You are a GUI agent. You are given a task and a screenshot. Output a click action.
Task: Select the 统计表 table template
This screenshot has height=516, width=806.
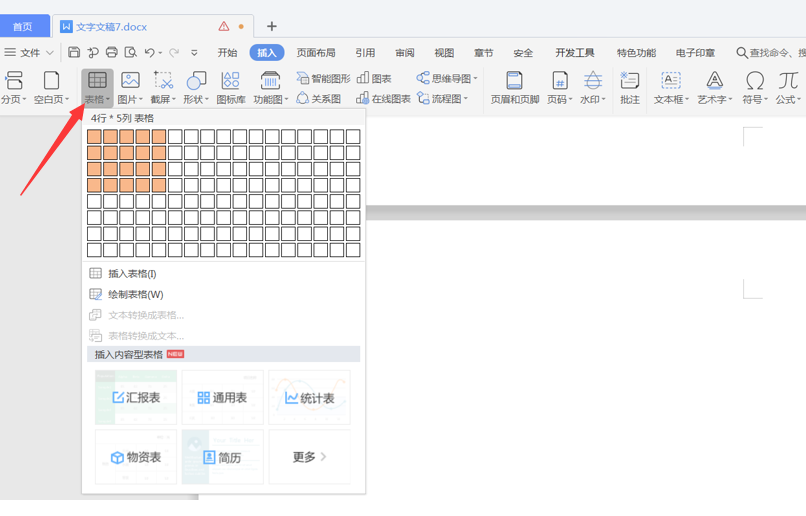pyautogui.click(x=309, y=397)
